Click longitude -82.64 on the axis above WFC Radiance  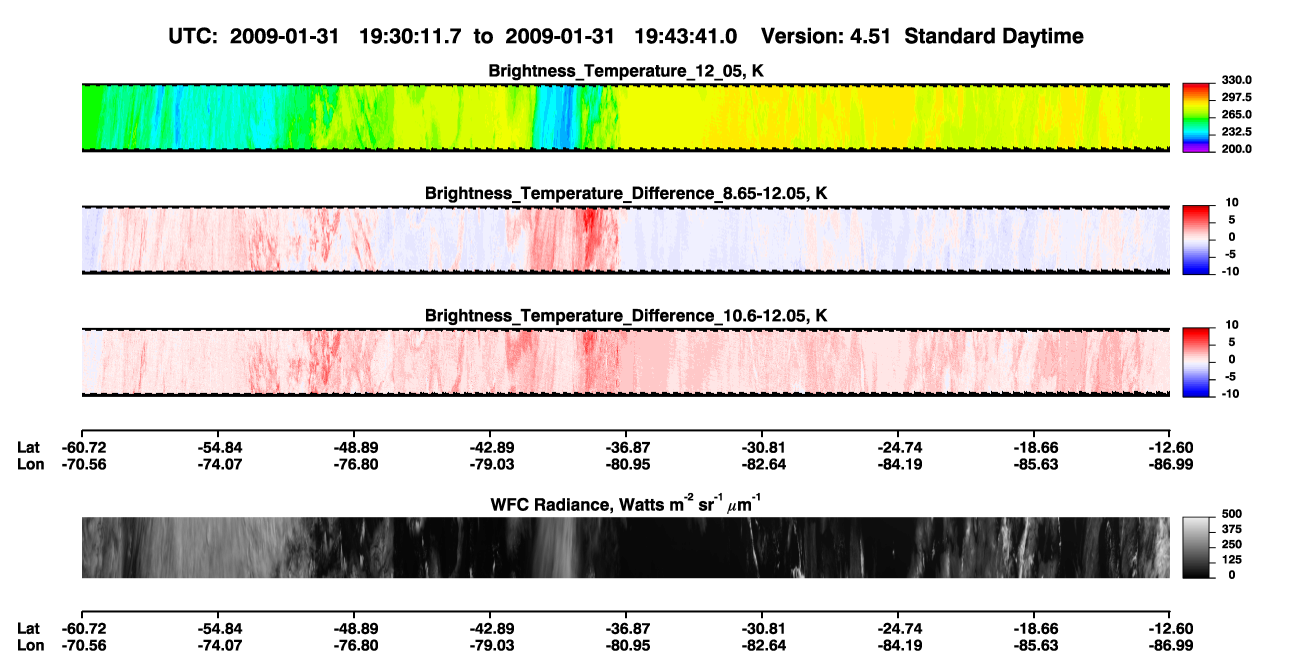(x=762, y=463)
